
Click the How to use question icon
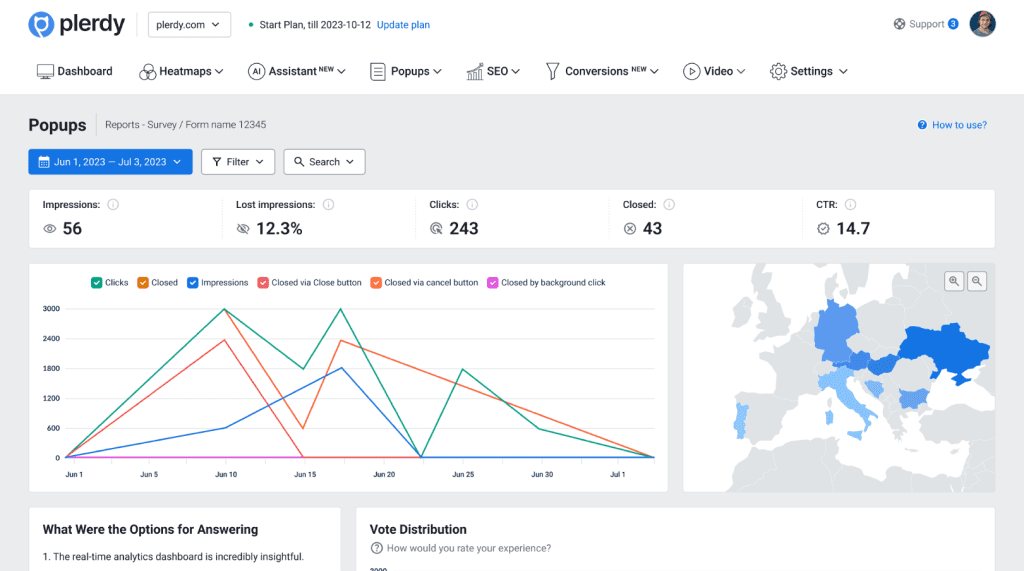coord(922,125)
